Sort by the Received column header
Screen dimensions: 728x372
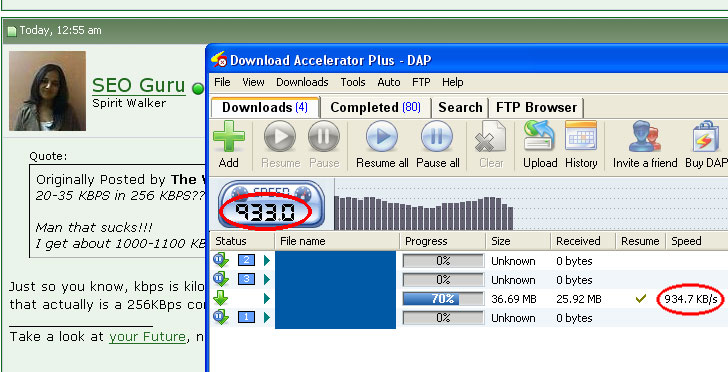pyautogui.click(x=583, y=241)
